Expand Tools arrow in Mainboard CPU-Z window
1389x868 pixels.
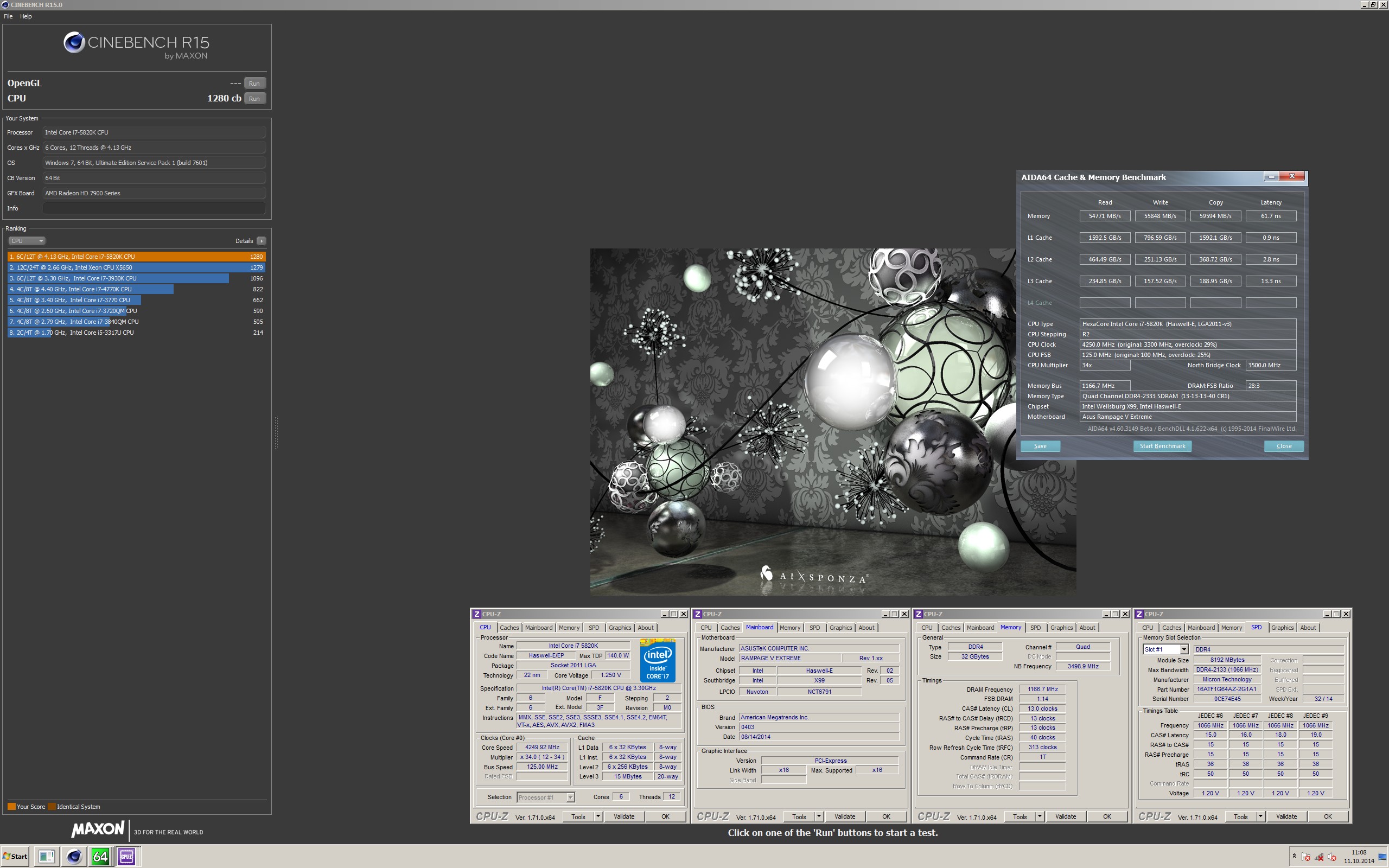(x=818, y=816)
